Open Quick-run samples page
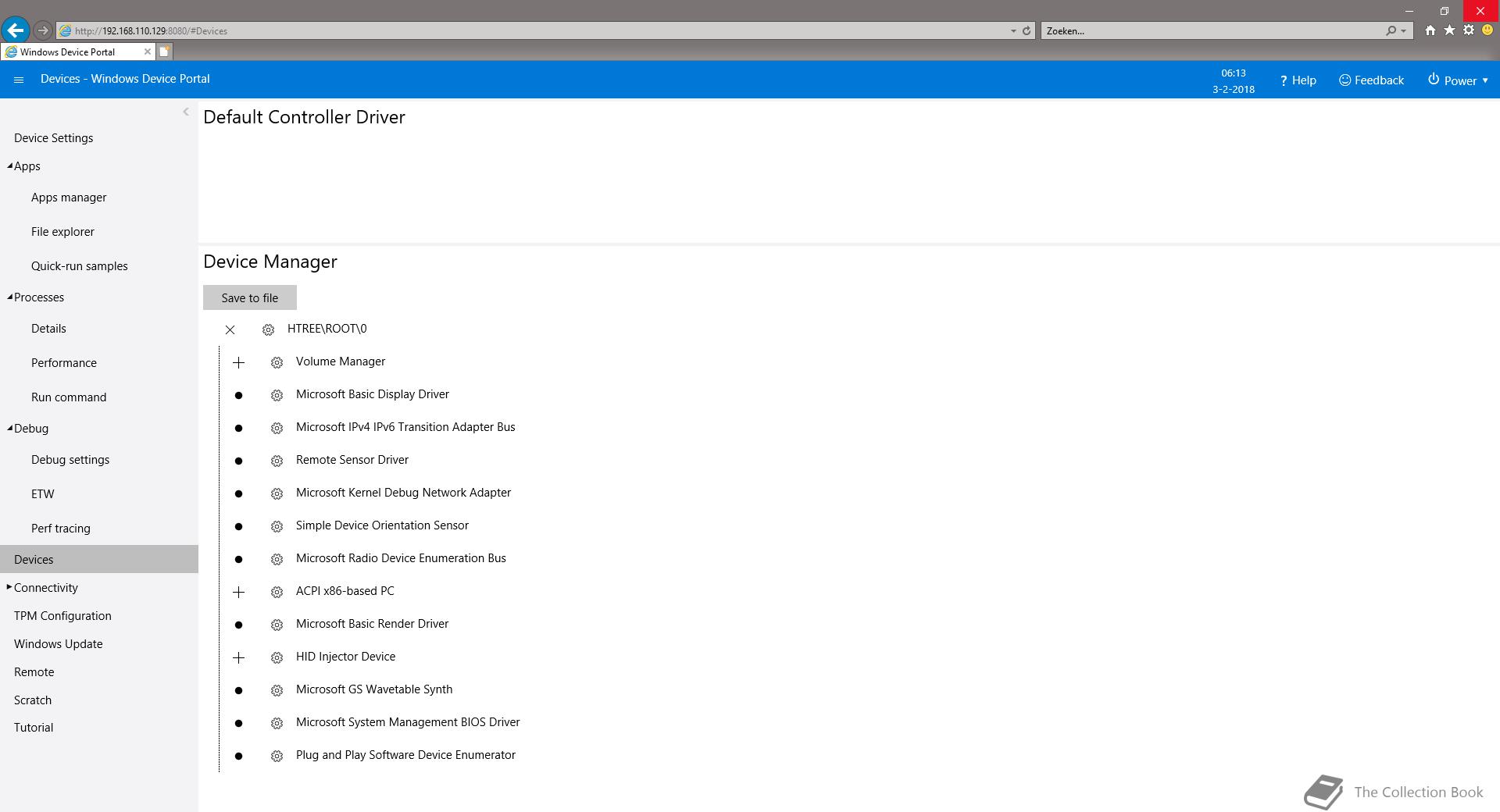This screenshot has width=1500, height=812. tap(80, 266)
